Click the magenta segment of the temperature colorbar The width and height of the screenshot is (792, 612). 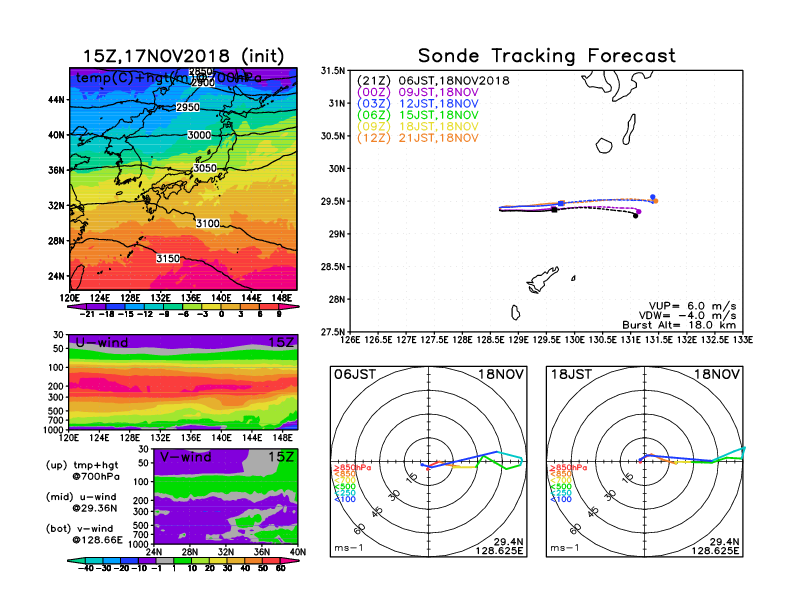click(x=289, y=307)
